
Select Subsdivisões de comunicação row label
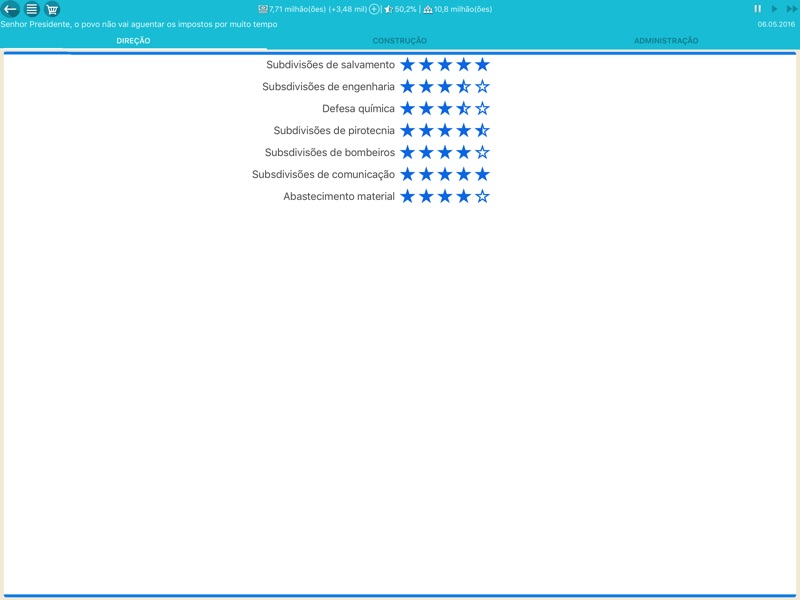(323, 174)
